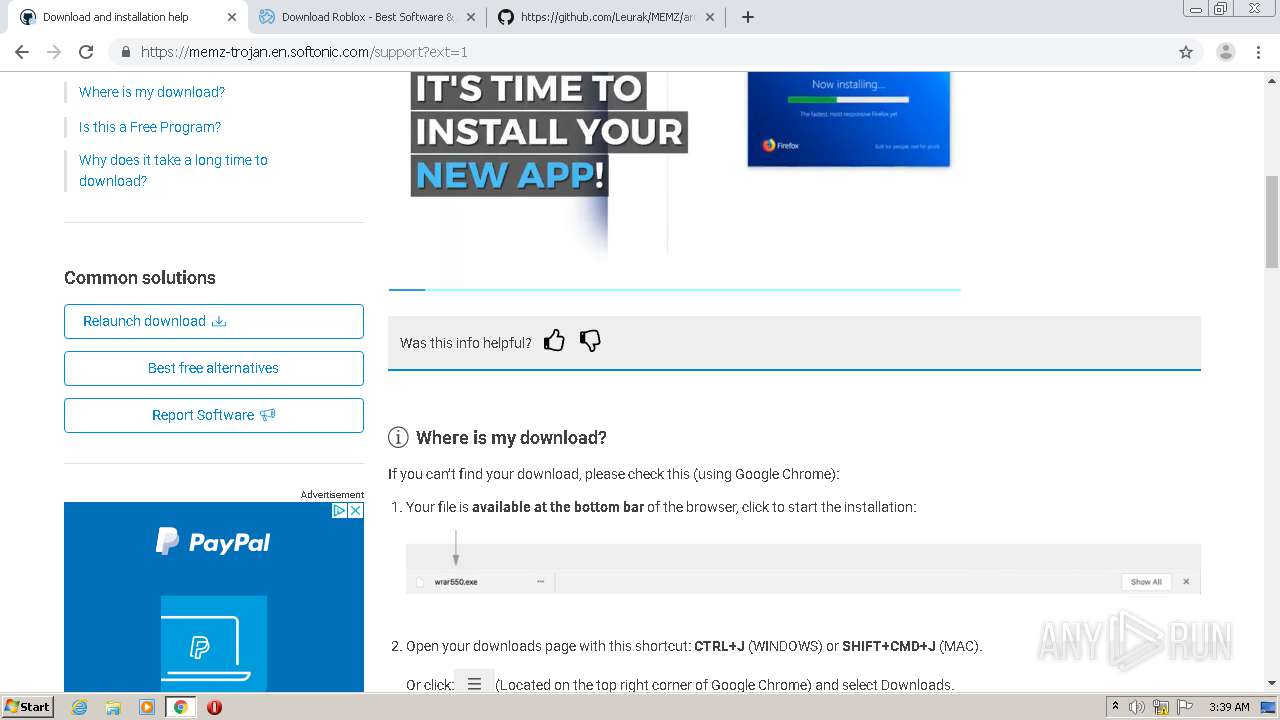Click the 3:39 AM system clock
Image resolution: width=1280 pixels, height=720 pixels.
tap(1229, 707)
